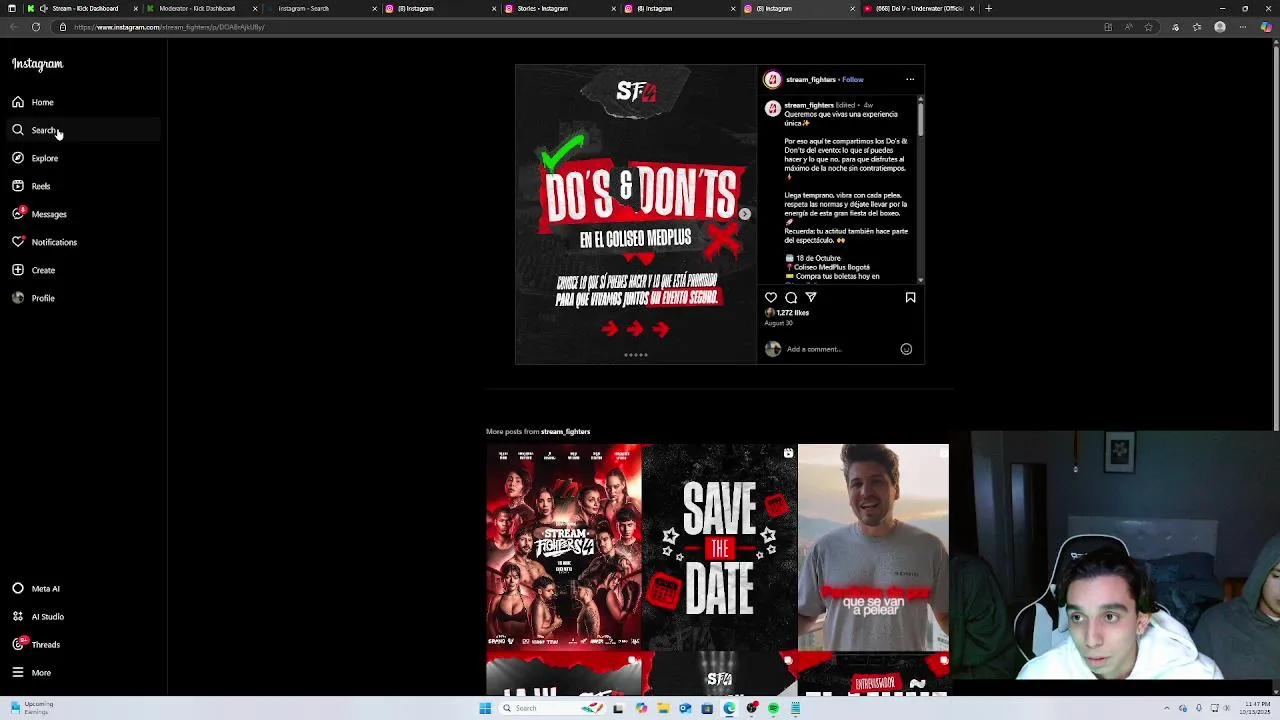Save the post with bookmark icon
1280x720 pixels.
click(910, 297)
